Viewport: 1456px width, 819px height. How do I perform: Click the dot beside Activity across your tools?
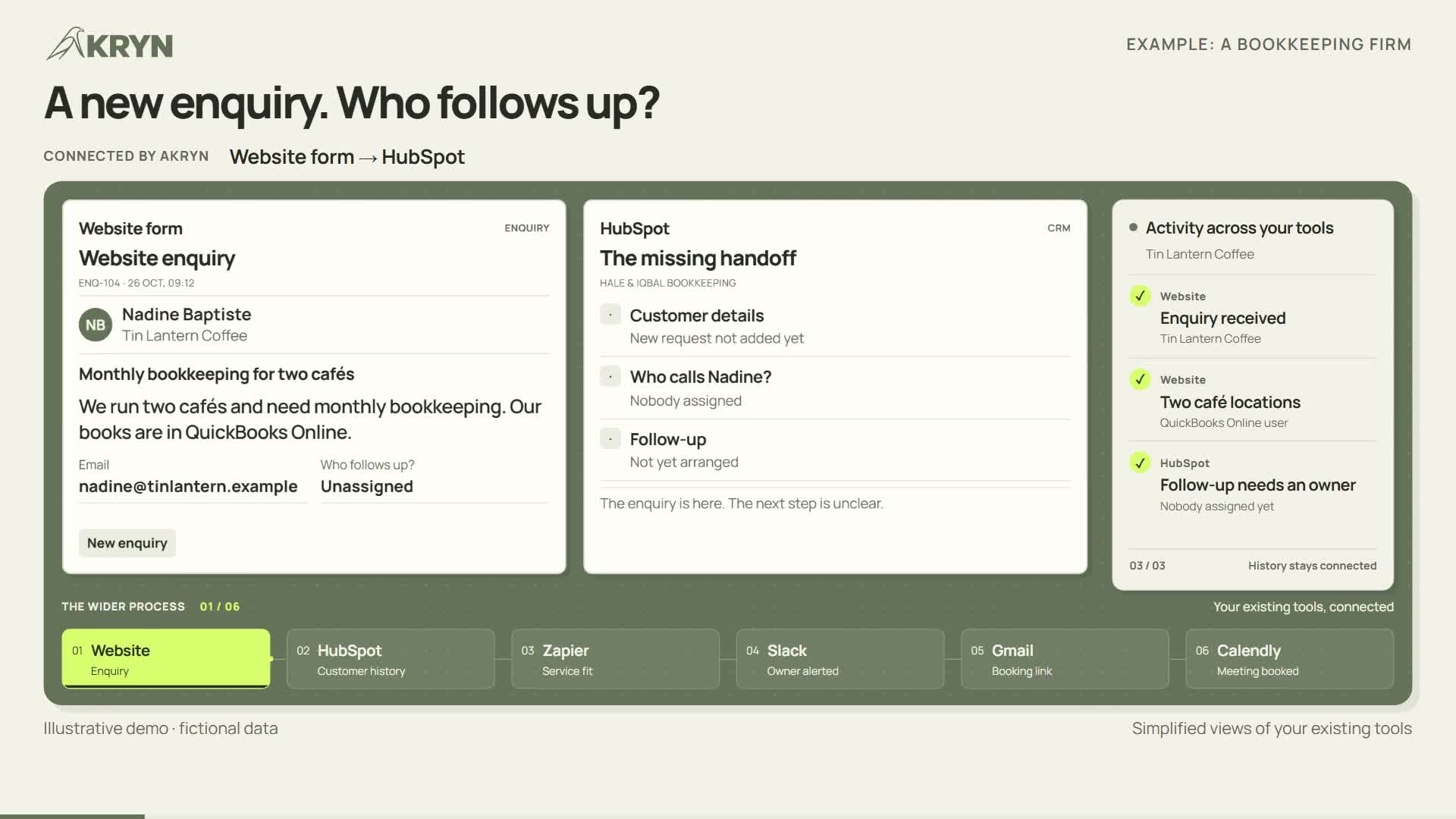click(x=1133, y=227)
